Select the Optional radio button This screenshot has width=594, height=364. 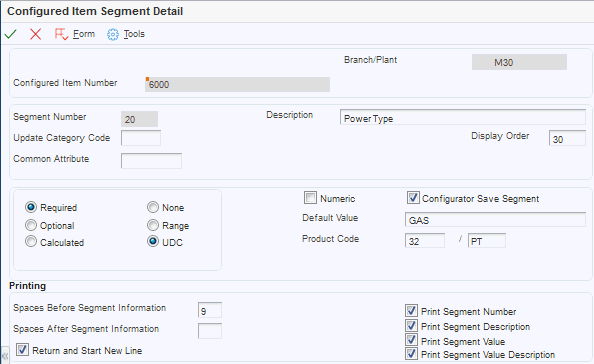click(x=31, y=225)
